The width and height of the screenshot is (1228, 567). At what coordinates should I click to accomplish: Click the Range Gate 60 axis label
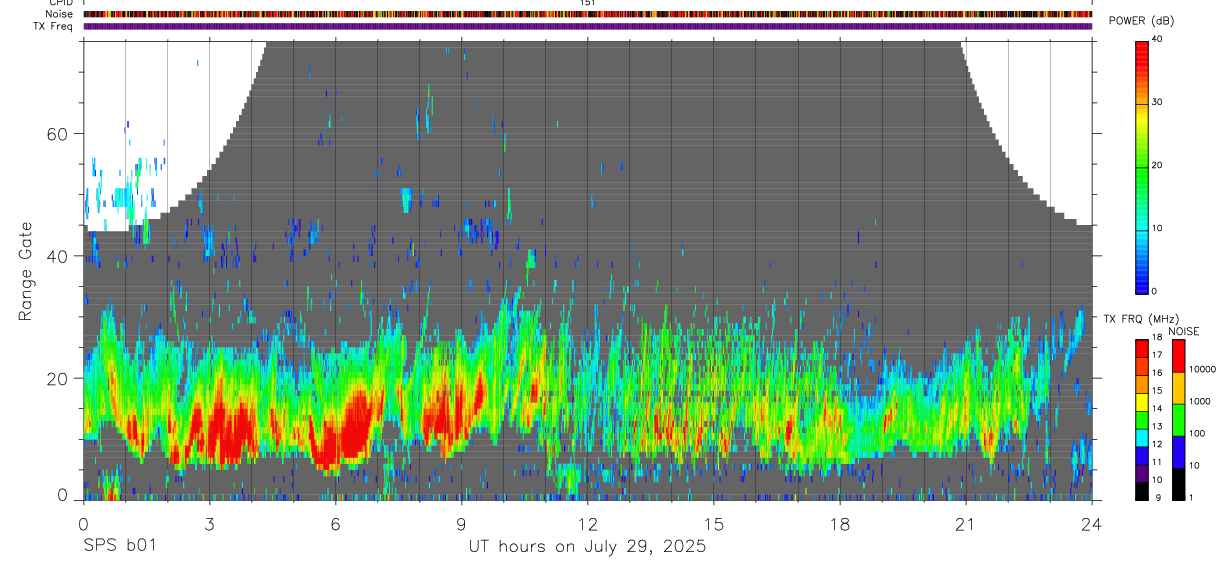67,134
